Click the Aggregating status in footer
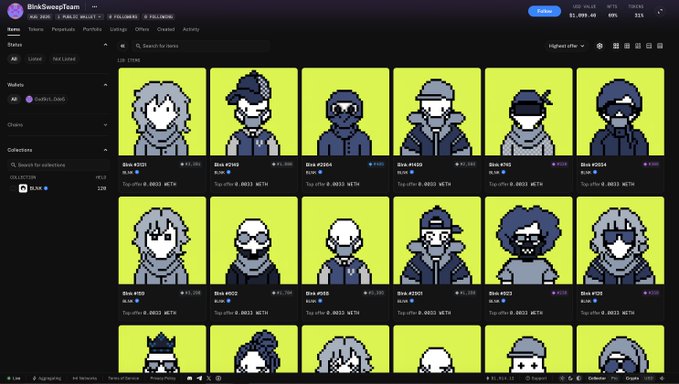The width and height of the screenshot is (679, 384). [47, 378]
